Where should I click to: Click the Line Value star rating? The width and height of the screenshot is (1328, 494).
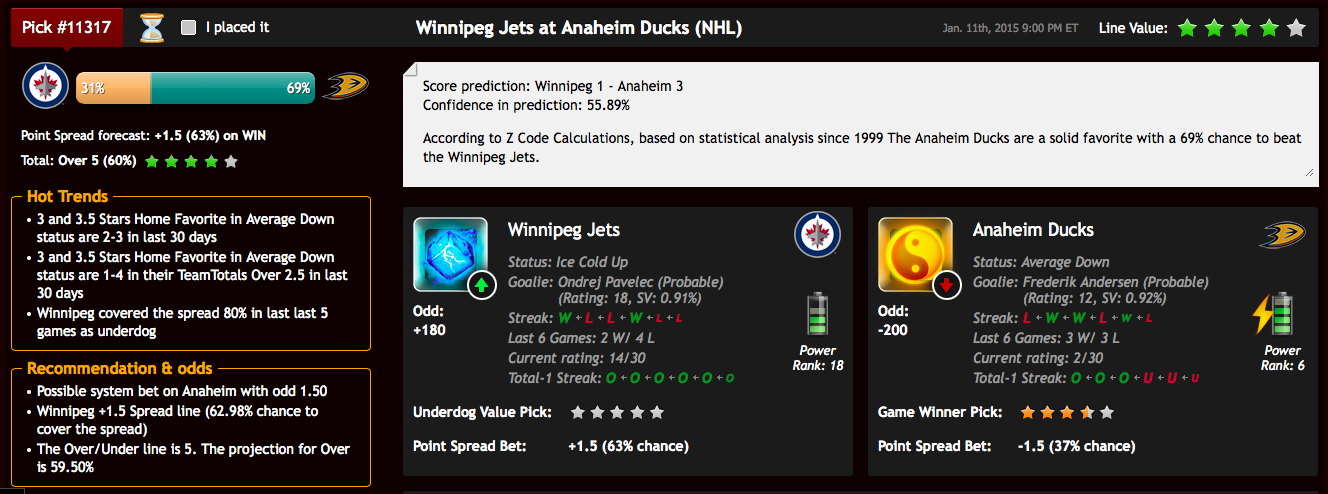click(1242, 28)
